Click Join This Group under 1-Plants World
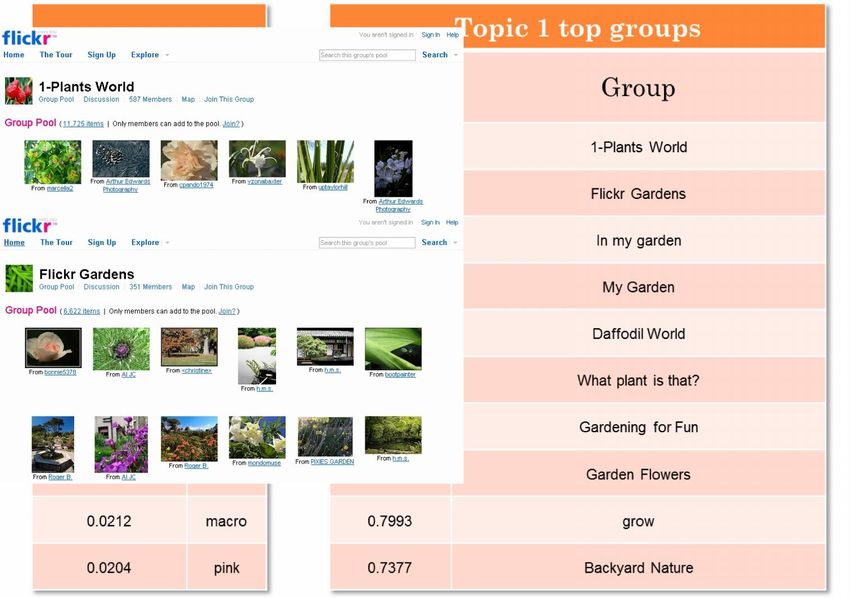Viewport: 850px width, 598px height. click(229, 99)
